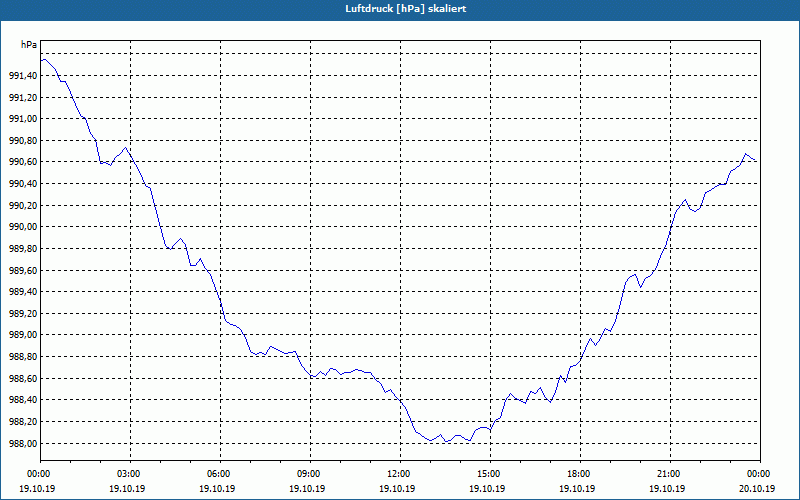Pick the 09:00 time axis label
800x500 pixels.
click(x=310, y=474)
